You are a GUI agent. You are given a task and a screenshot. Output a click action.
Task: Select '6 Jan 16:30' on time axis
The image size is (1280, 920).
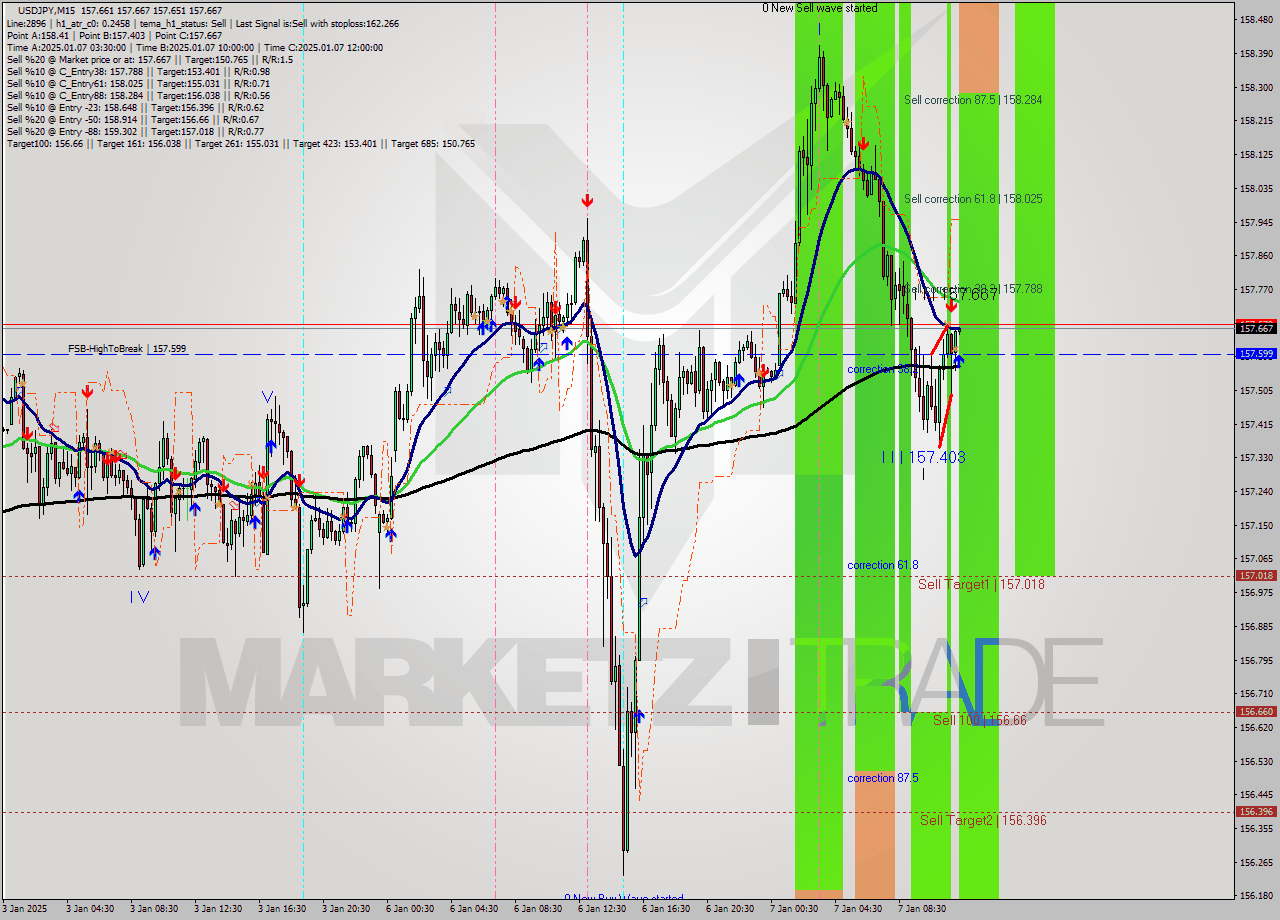[668, 909]
